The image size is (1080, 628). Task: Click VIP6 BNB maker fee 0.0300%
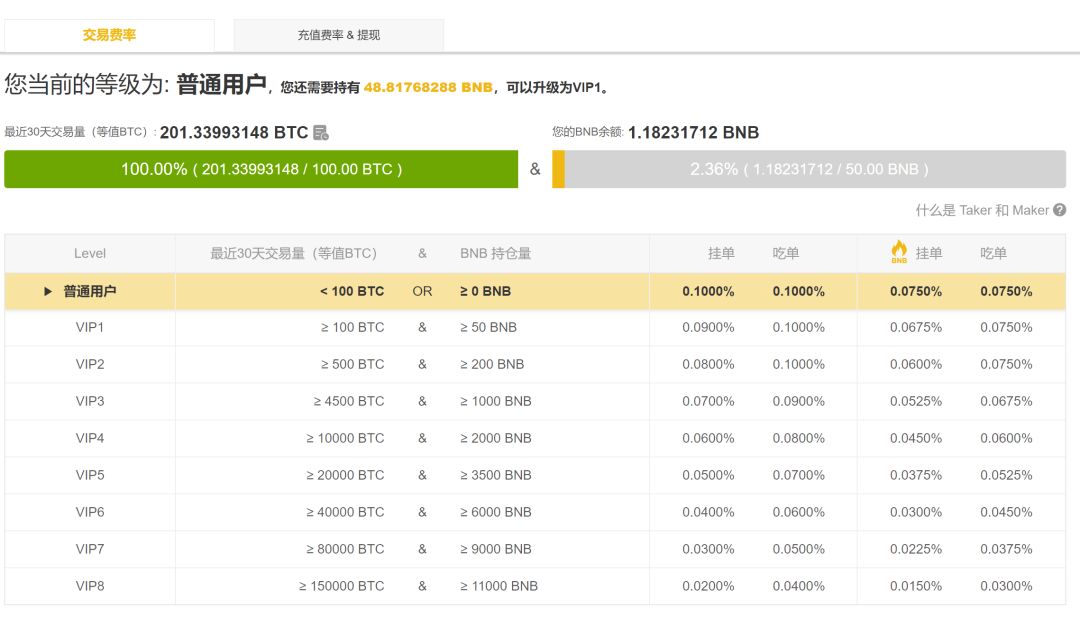pos(916,512)
